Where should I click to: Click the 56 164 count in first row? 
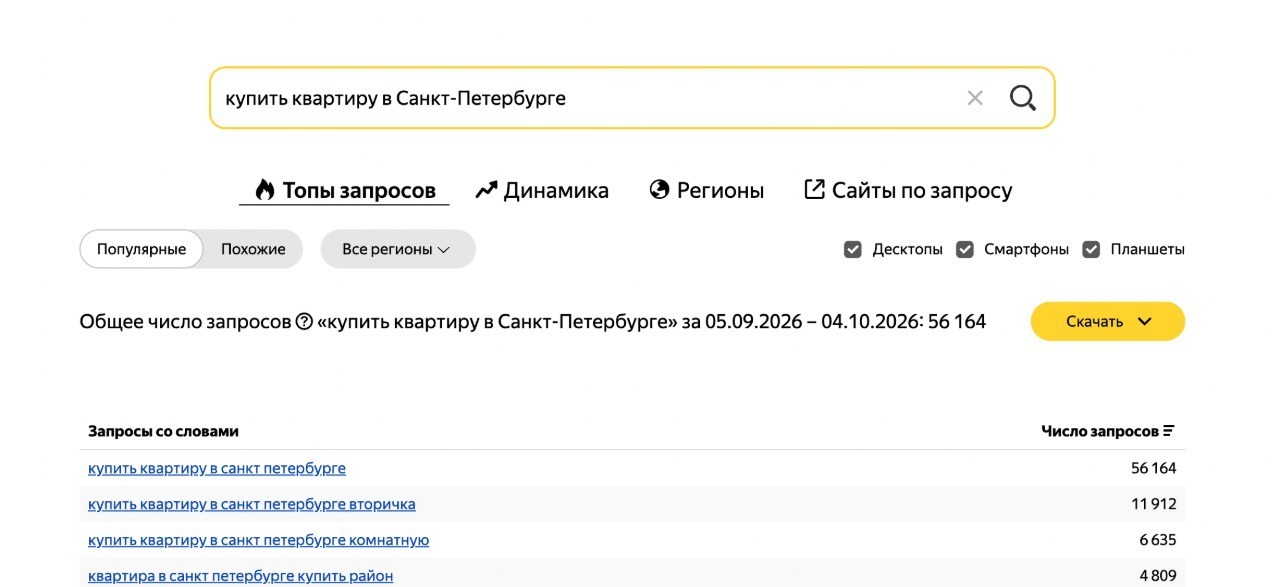1154,468
